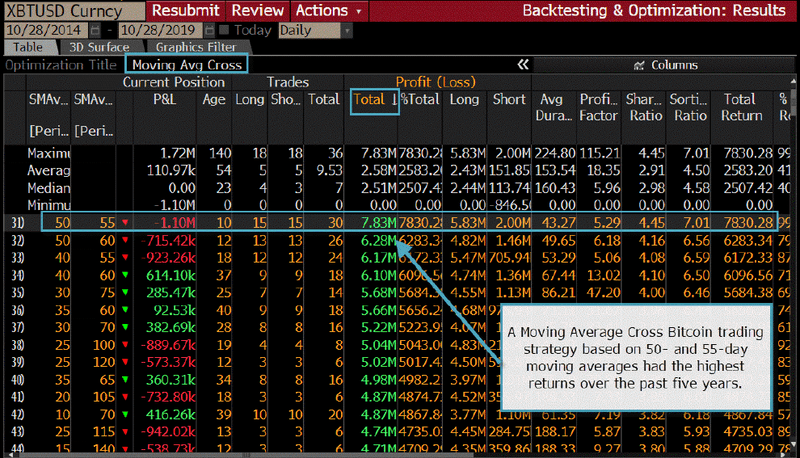Click the Moving Avg Cross title field
This screenshot has width=800, height=458.
(x=185, y=65)
